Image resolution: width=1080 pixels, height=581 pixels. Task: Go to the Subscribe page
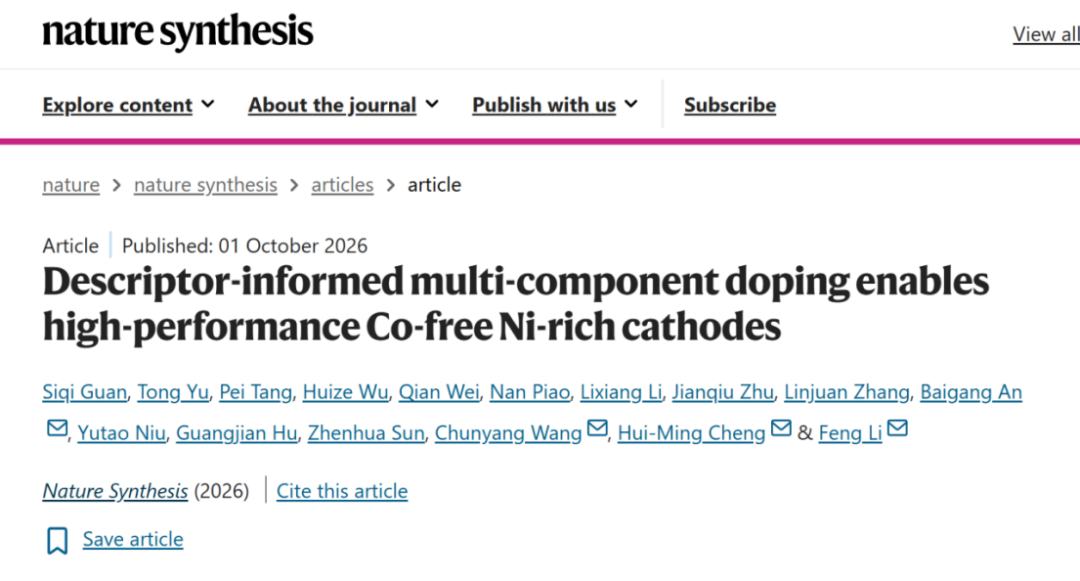[x=730, y=105]
